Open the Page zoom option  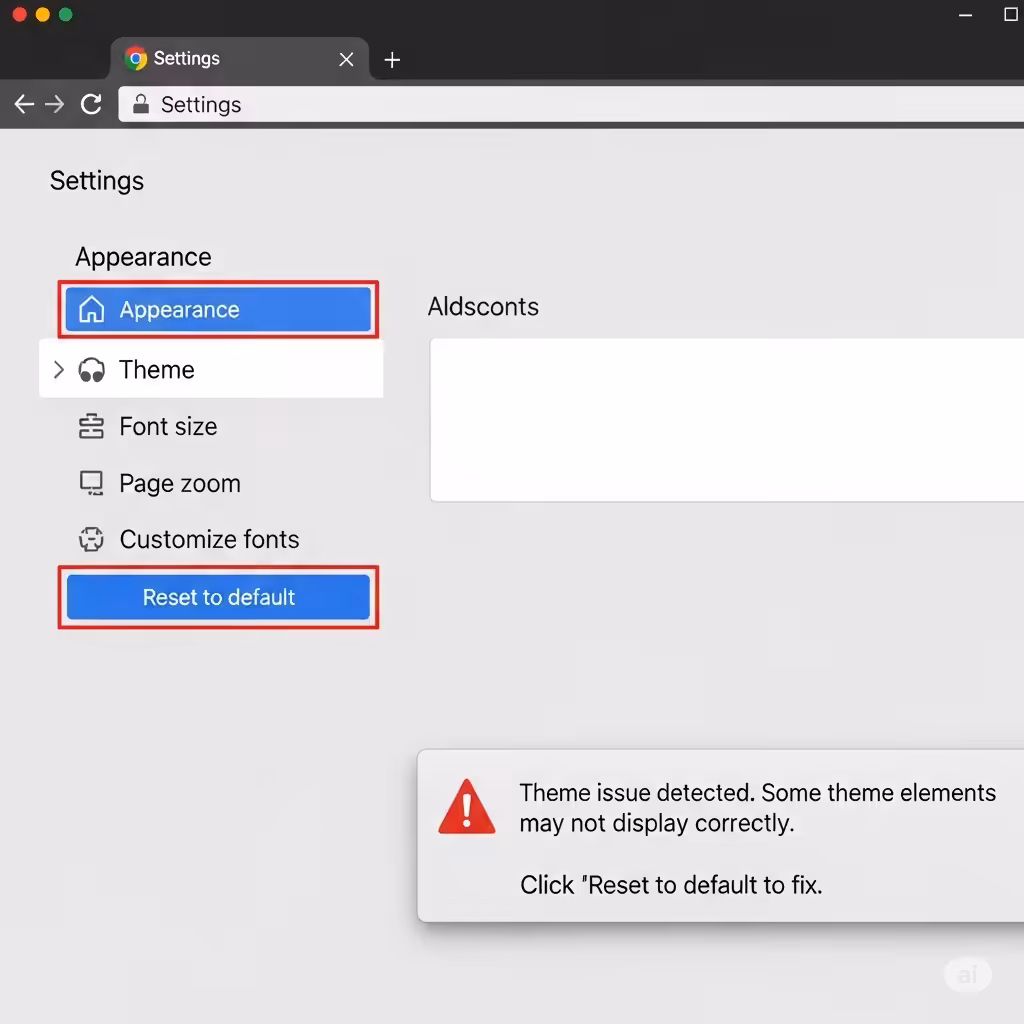tap(180, 484)
